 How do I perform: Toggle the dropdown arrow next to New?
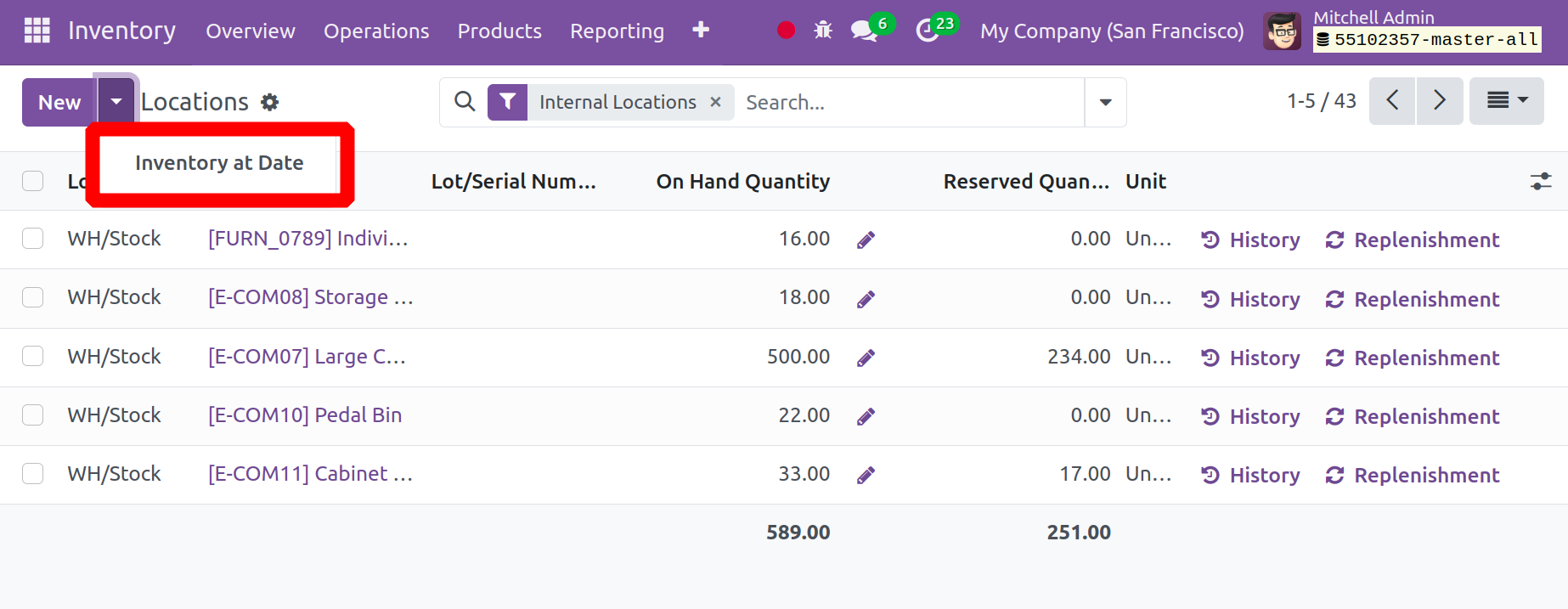116,102
